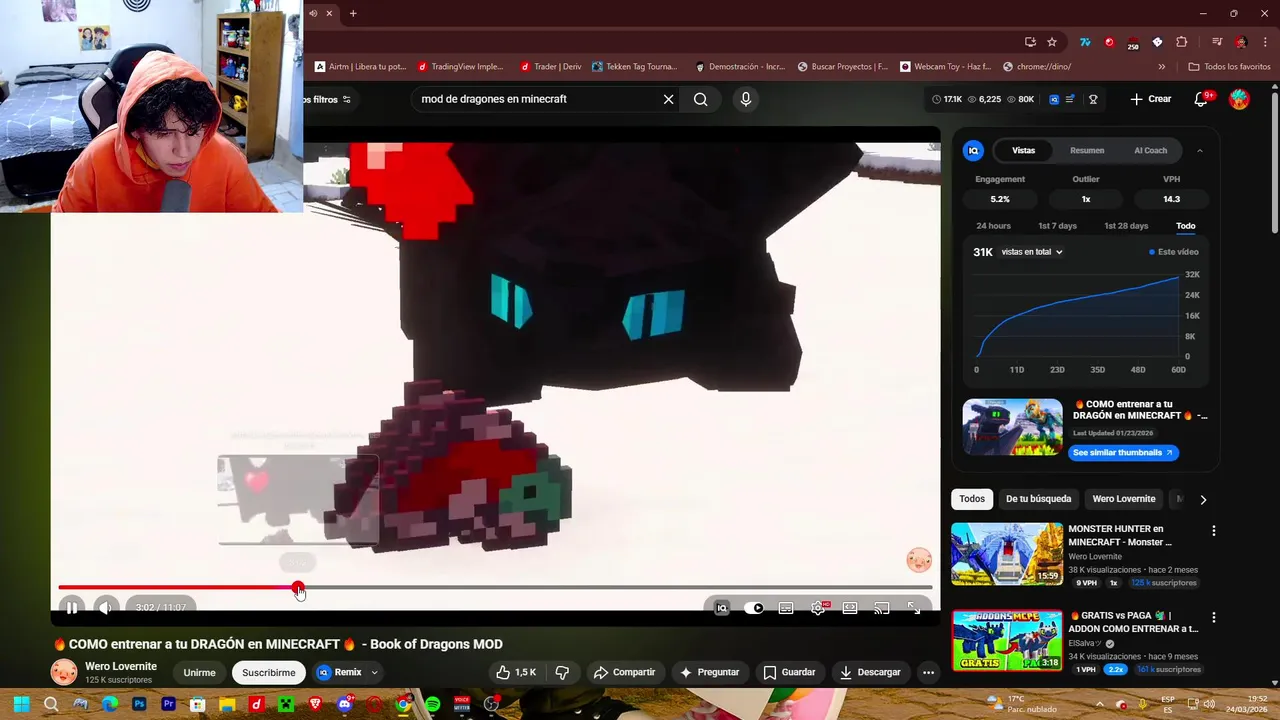The image size is (1280, 720).
Task: Open YouTube notifications bell
Action: (x=1202, y=99)
